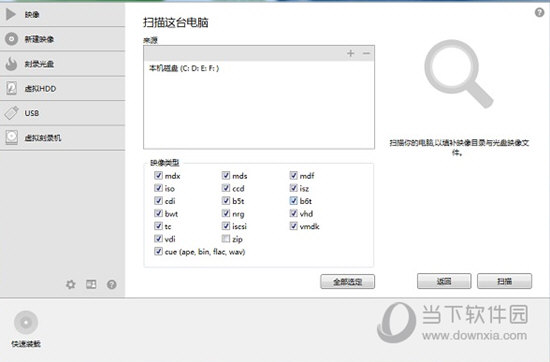Click the 全部选定 select-all button

pos(347,282)
